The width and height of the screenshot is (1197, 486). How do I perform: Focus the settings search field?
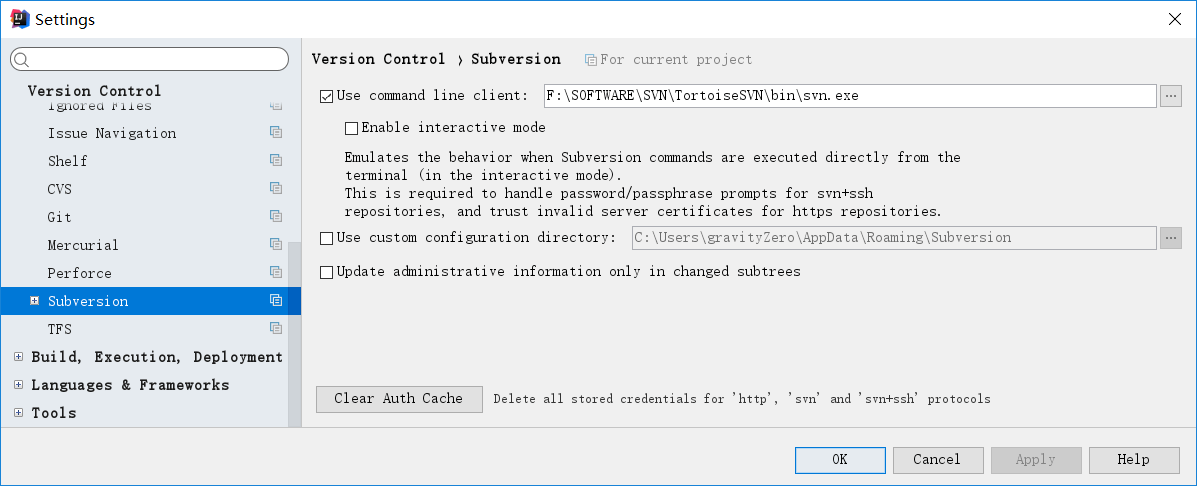150,60
